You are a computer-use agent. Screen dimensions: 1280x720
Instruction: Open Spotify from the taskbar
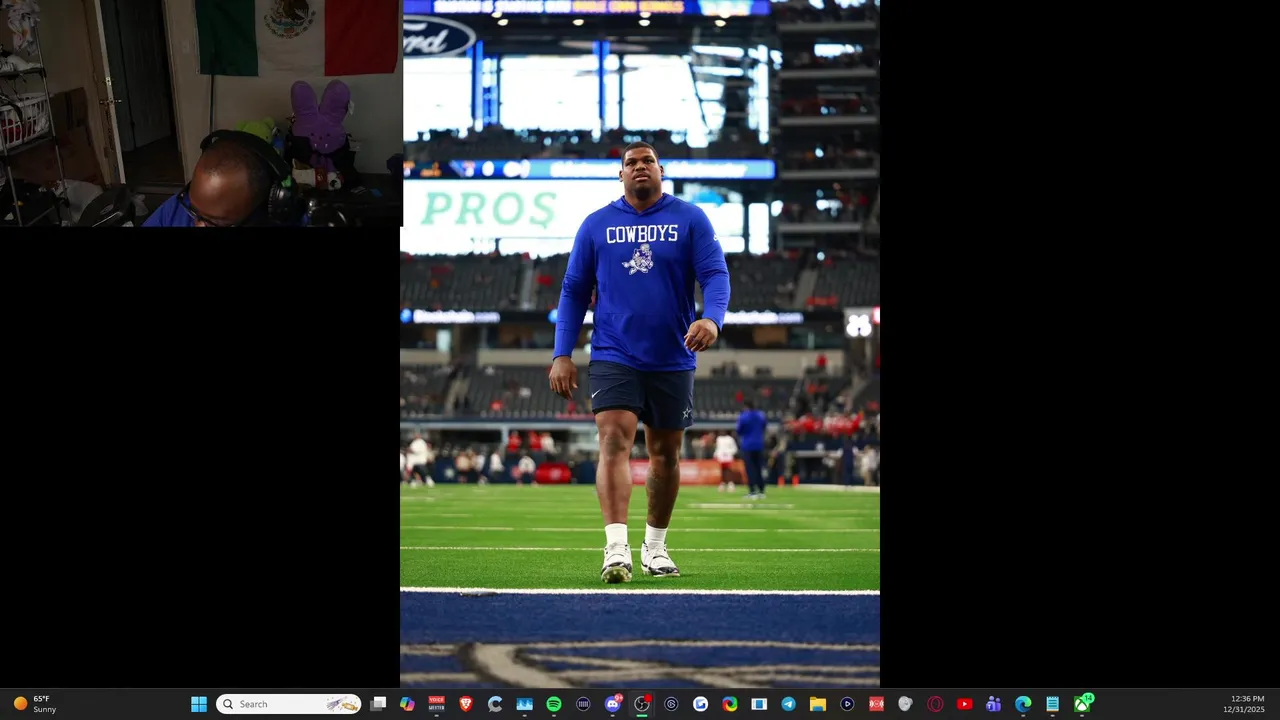click(554, 704)
